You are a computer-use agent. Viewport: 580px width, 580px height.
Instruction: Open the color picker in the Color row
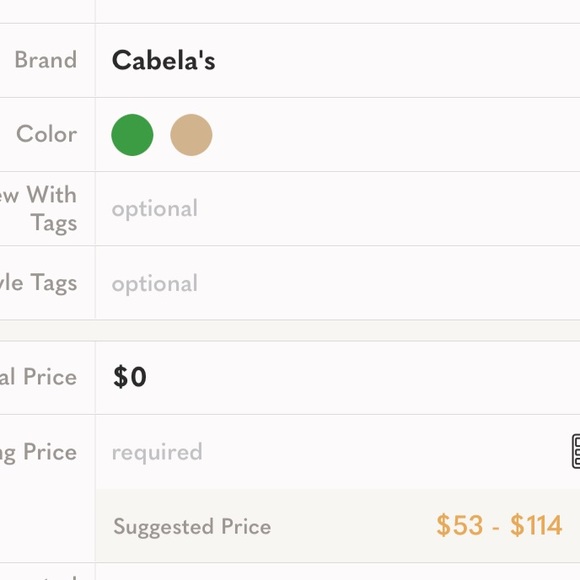tap(338, 135)
